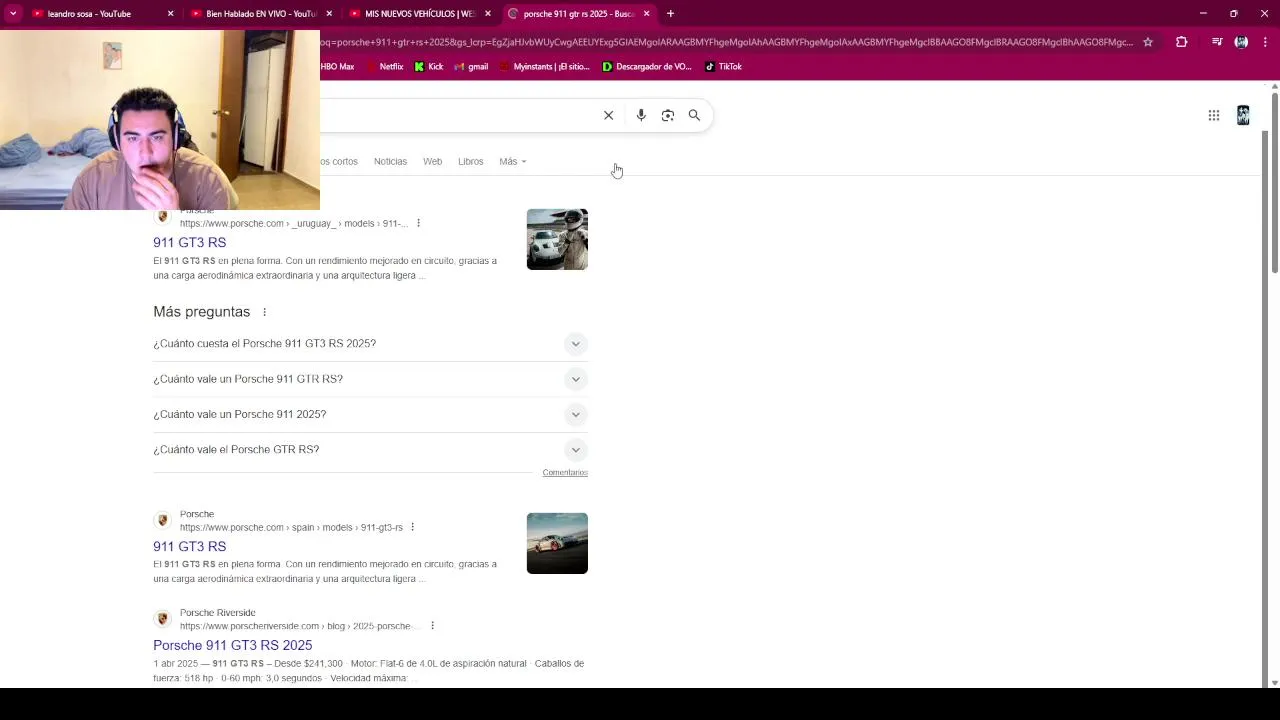Viewport: 1280px width, 720px height.
Task: Expand ¿Cuánto vale el Porsche GTR RS?
Action: point(370,449)
